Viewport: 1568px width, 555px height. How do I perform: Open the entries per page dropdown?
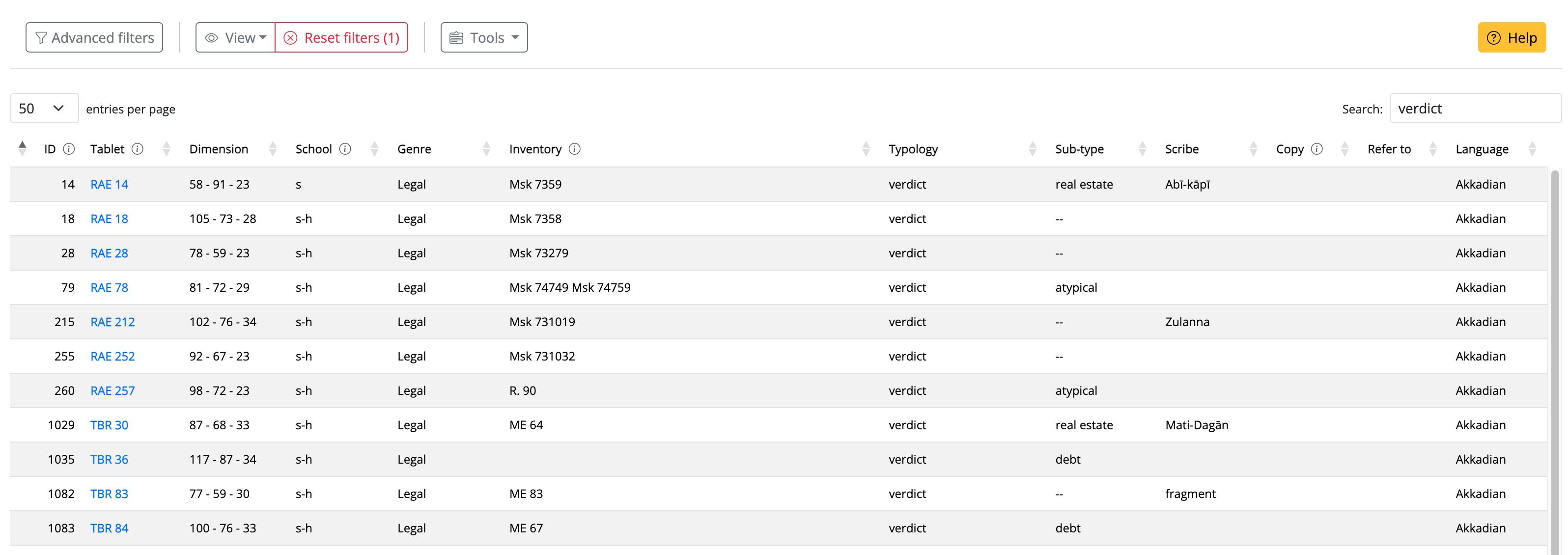tap(44, 109)
